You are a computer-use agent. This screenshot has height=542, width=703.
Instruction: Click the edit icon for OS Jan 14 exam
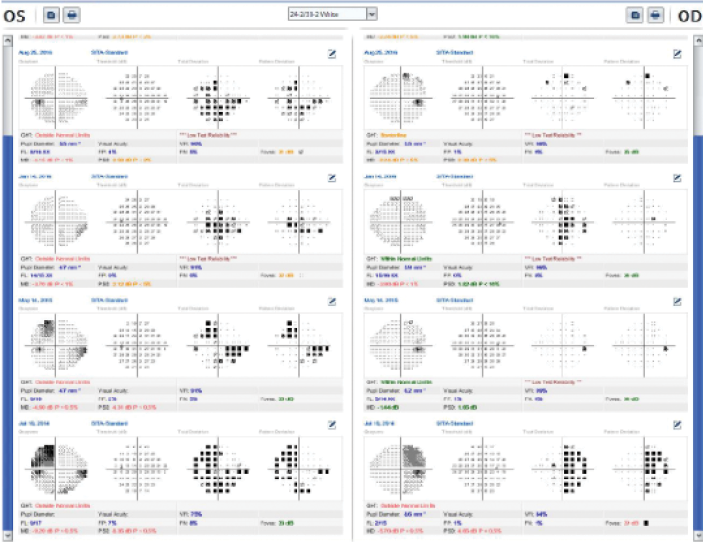pyautogui.click(x=332, y=178)
